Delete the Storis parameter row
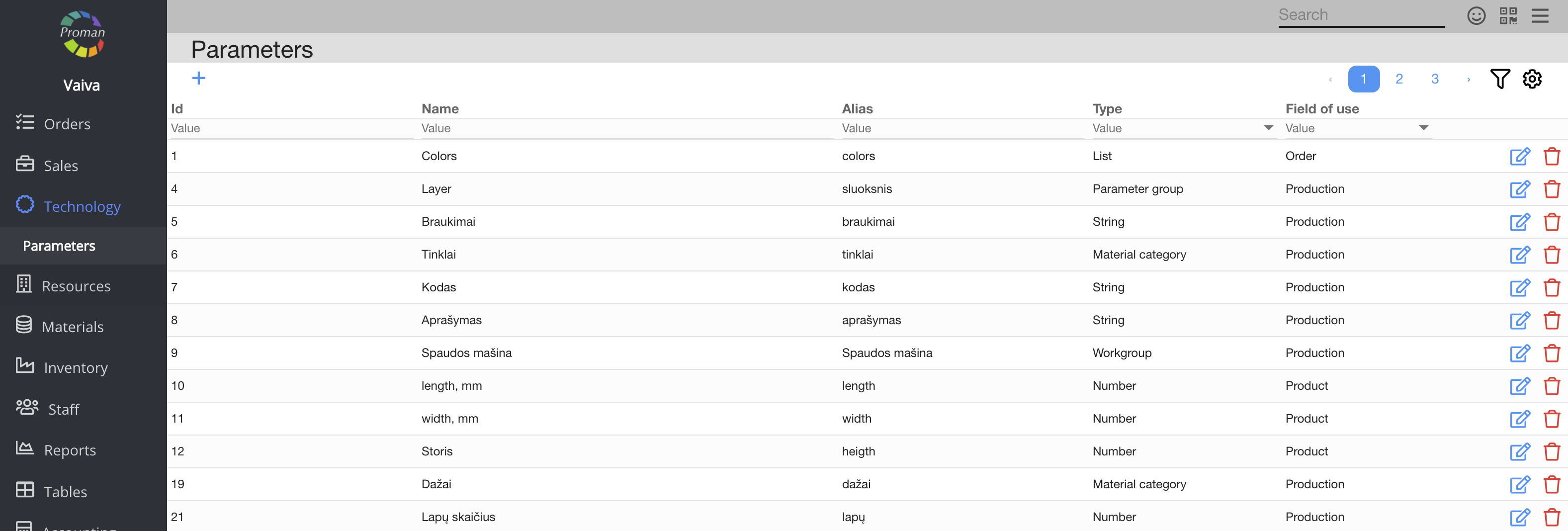1568x531 pixels. pyautogui.click(x=1551, y=452)
